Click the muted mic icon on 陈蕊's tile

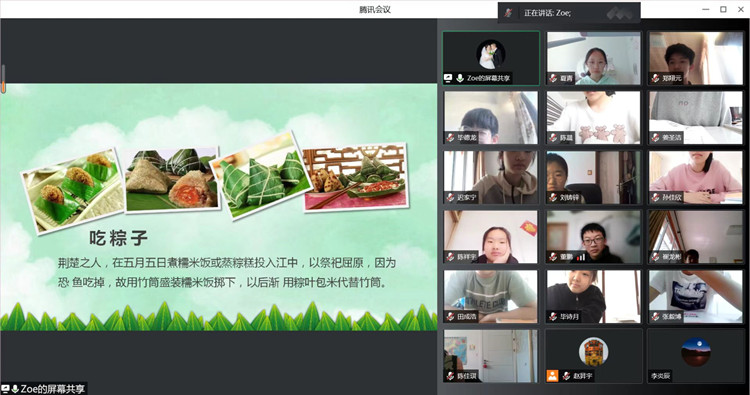[553, 138]
